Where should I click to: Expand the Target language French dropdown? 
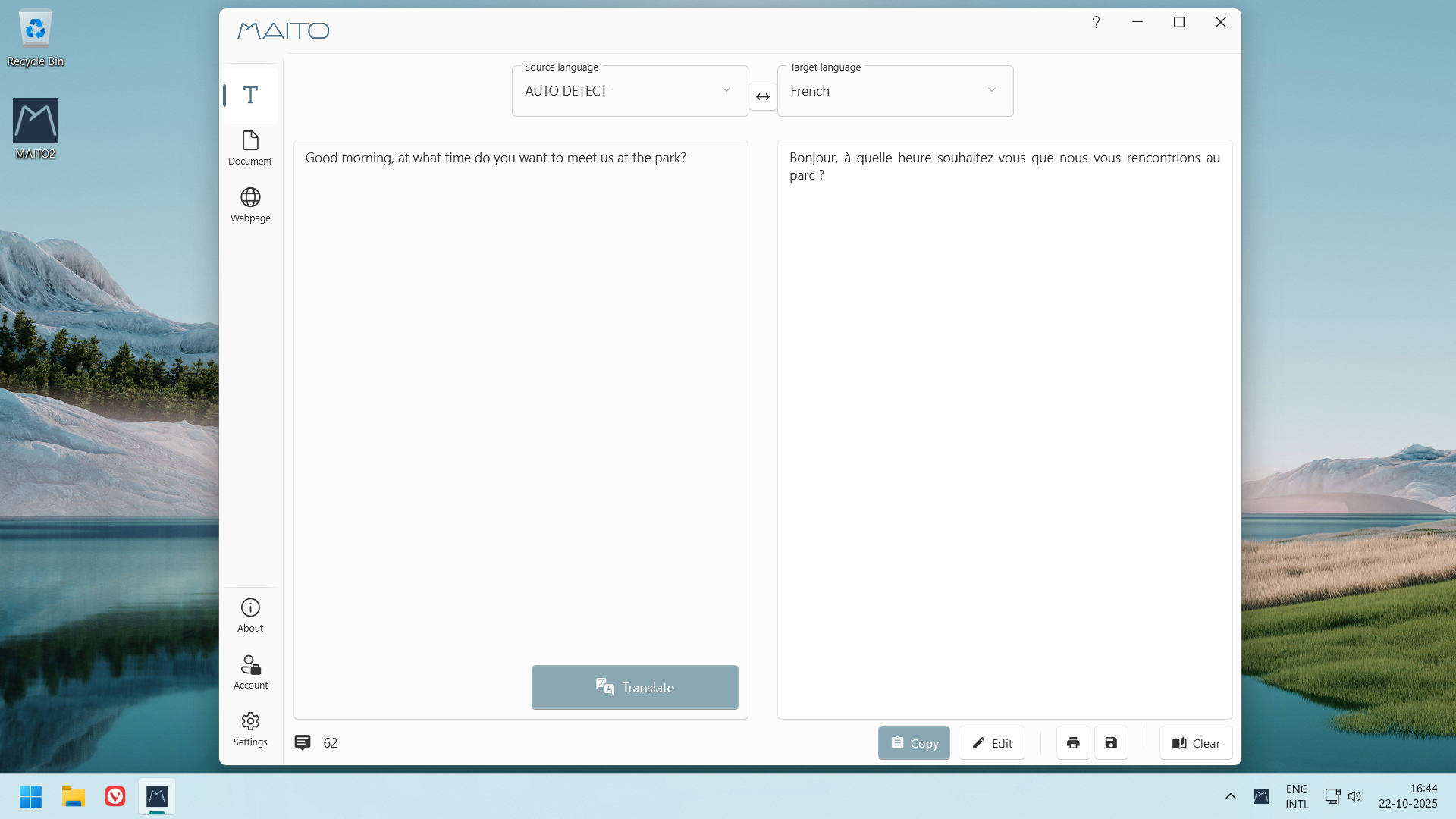(x=895, y=91)
